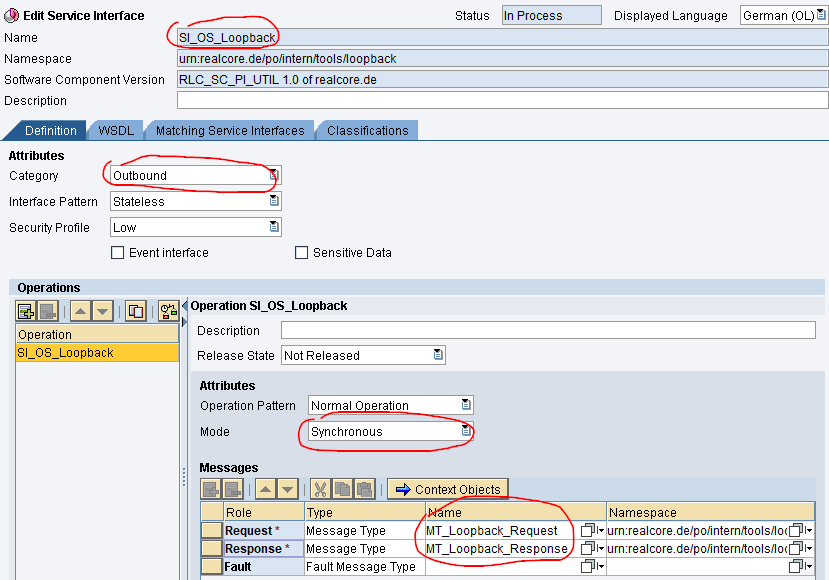Switch to the WSDL tab
The height and width of the screenshot is (580, 829).
116,131
